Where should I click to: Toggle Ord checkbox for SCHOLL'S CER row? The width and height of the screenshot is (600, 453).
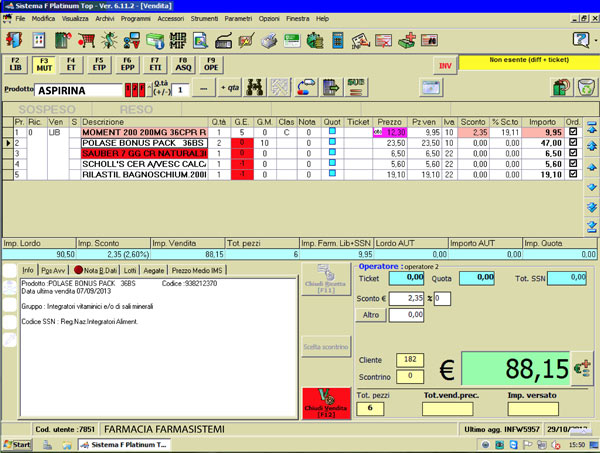(x=573, y=163)
